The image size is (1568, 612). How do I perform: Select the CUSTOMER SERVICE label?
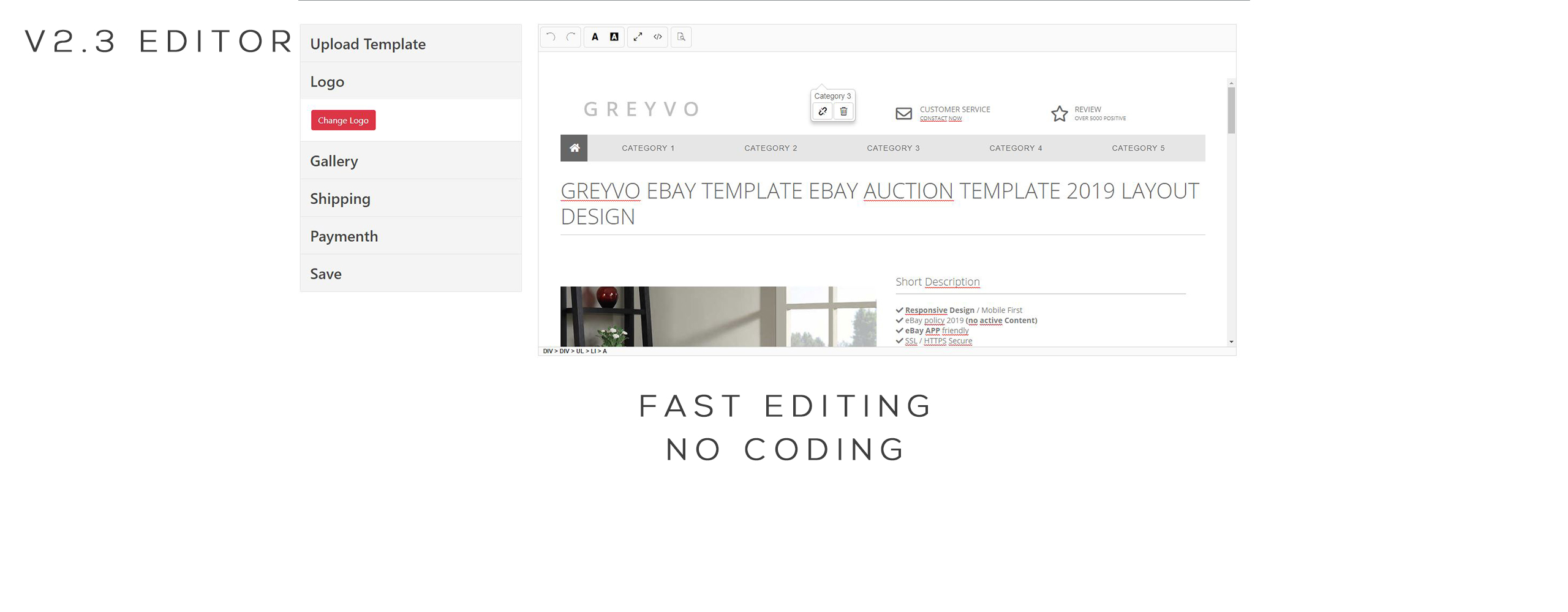[x=954, y=110]
